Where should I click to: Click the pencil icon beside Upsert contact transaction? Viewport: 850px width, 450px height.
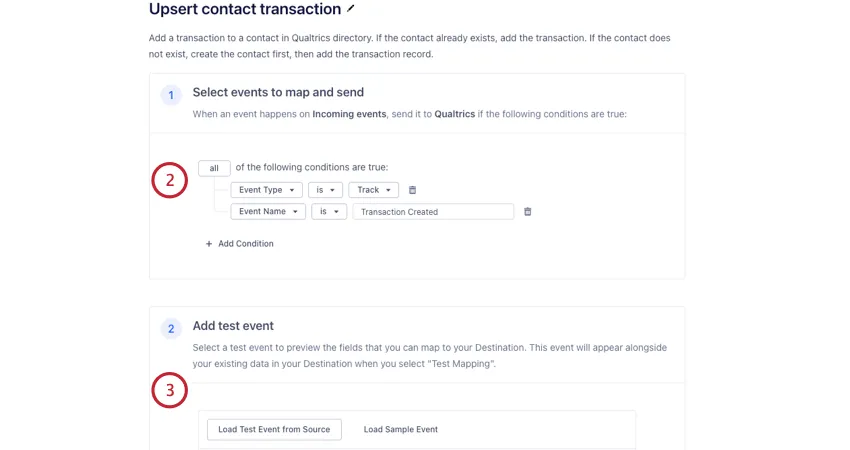350,9
